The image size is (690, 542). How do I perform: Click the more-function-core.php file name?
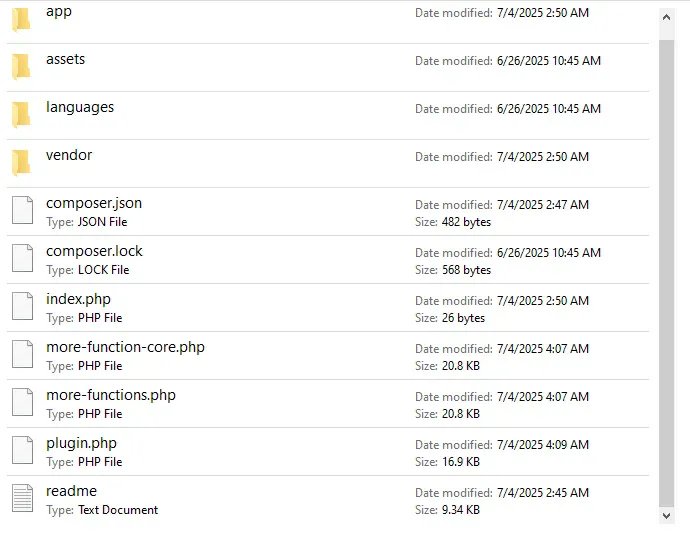(125, 347)
